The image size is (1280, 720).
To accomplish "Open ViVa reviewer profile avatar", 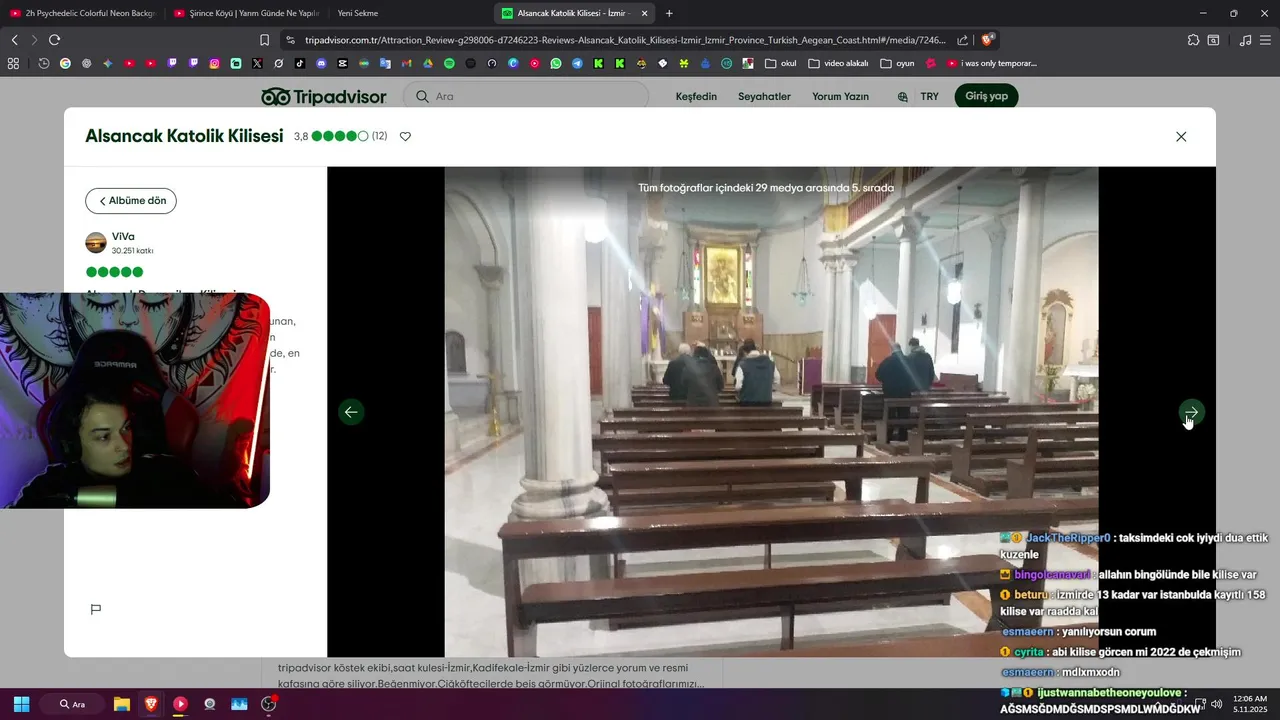I will coord(96,243).
